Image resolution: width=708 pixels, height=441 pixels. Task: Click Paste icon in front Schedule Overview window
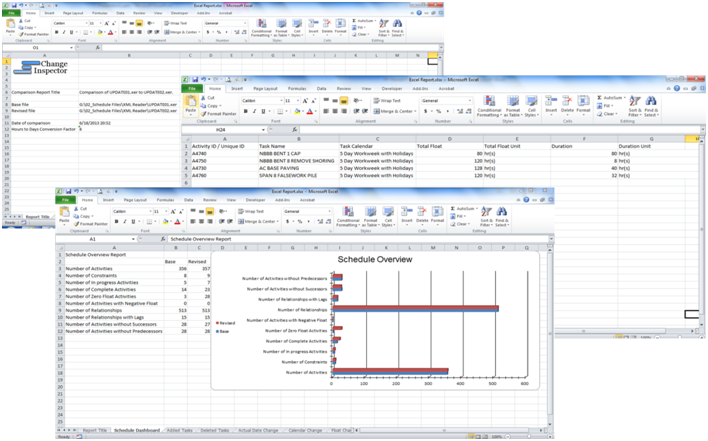pos(65,212)
